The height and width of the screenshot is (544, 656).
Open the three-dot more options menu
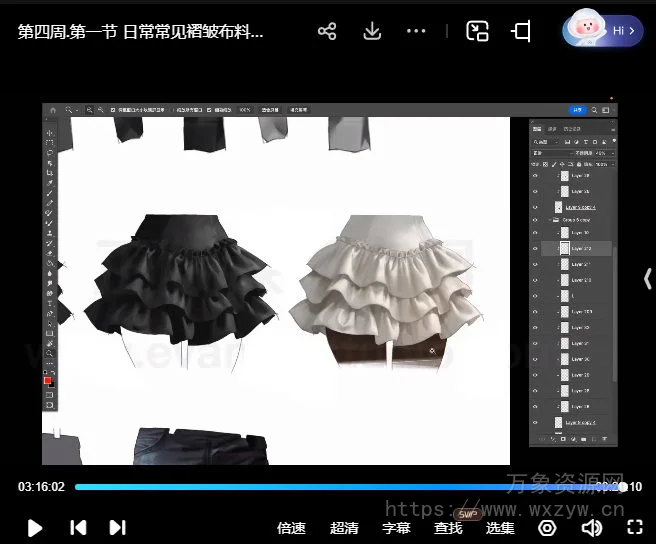(417, 32)
